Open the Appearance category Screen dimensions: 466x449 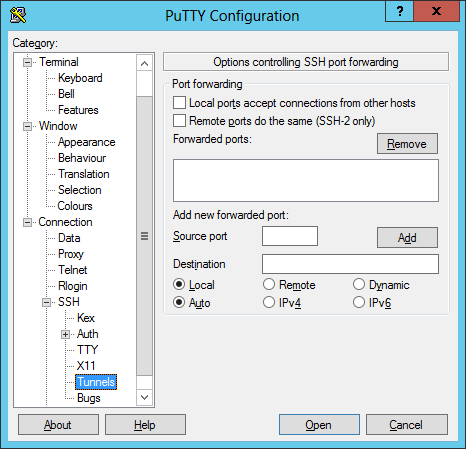pos(87,142)
